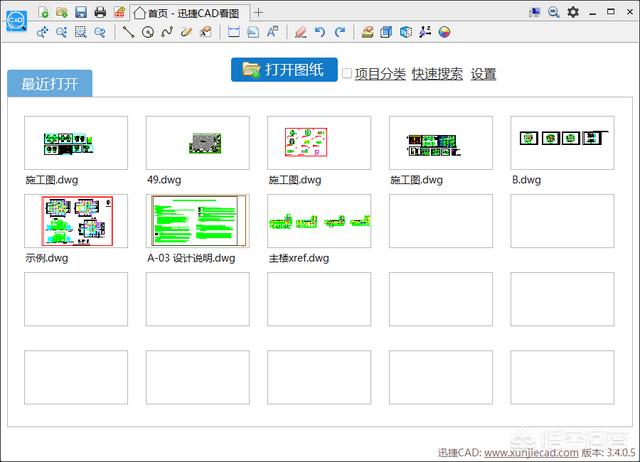
Task: Click the label 主楼xref.dwg
Action: point(299,258)
